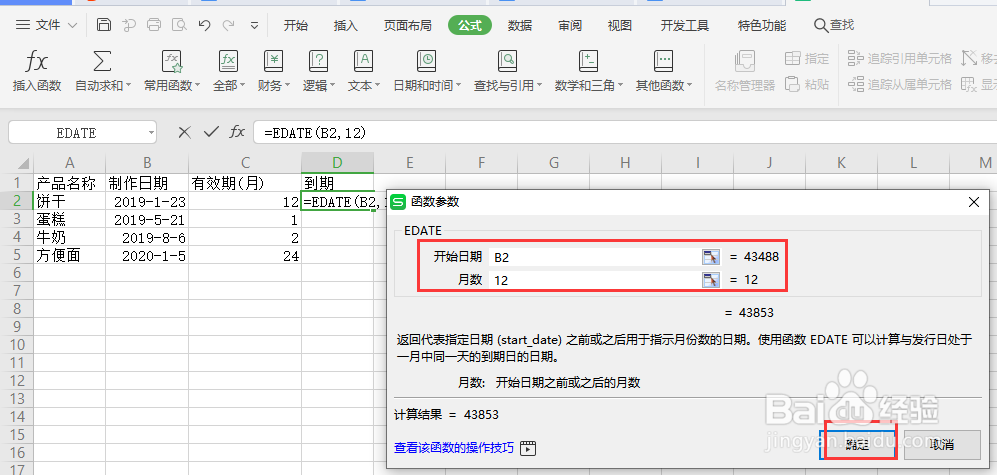The height and width of the screenshot is (475, 997).
Task: Open the Lookup and Reference (查找与引用) icon
Action: 507,62
